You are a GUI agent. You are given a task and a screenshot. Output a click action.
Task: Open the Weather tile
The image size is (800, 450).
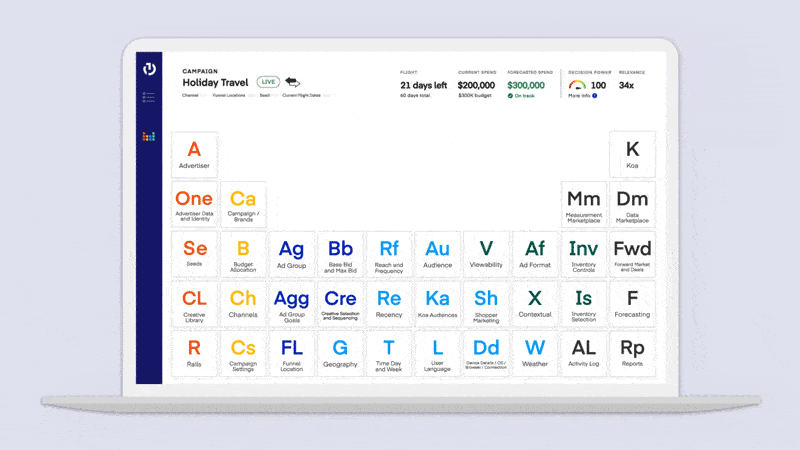coord(535,354)
